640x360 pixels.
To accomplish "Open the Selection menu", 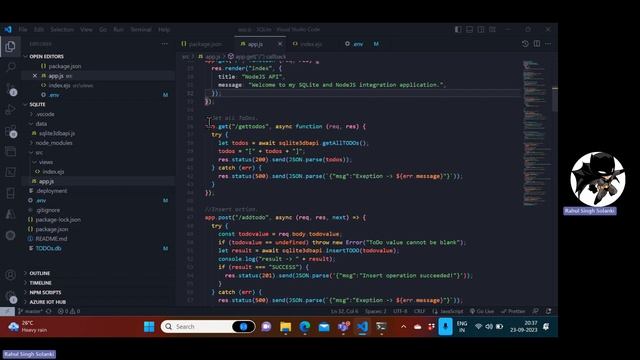I will [x=62, y=29].
